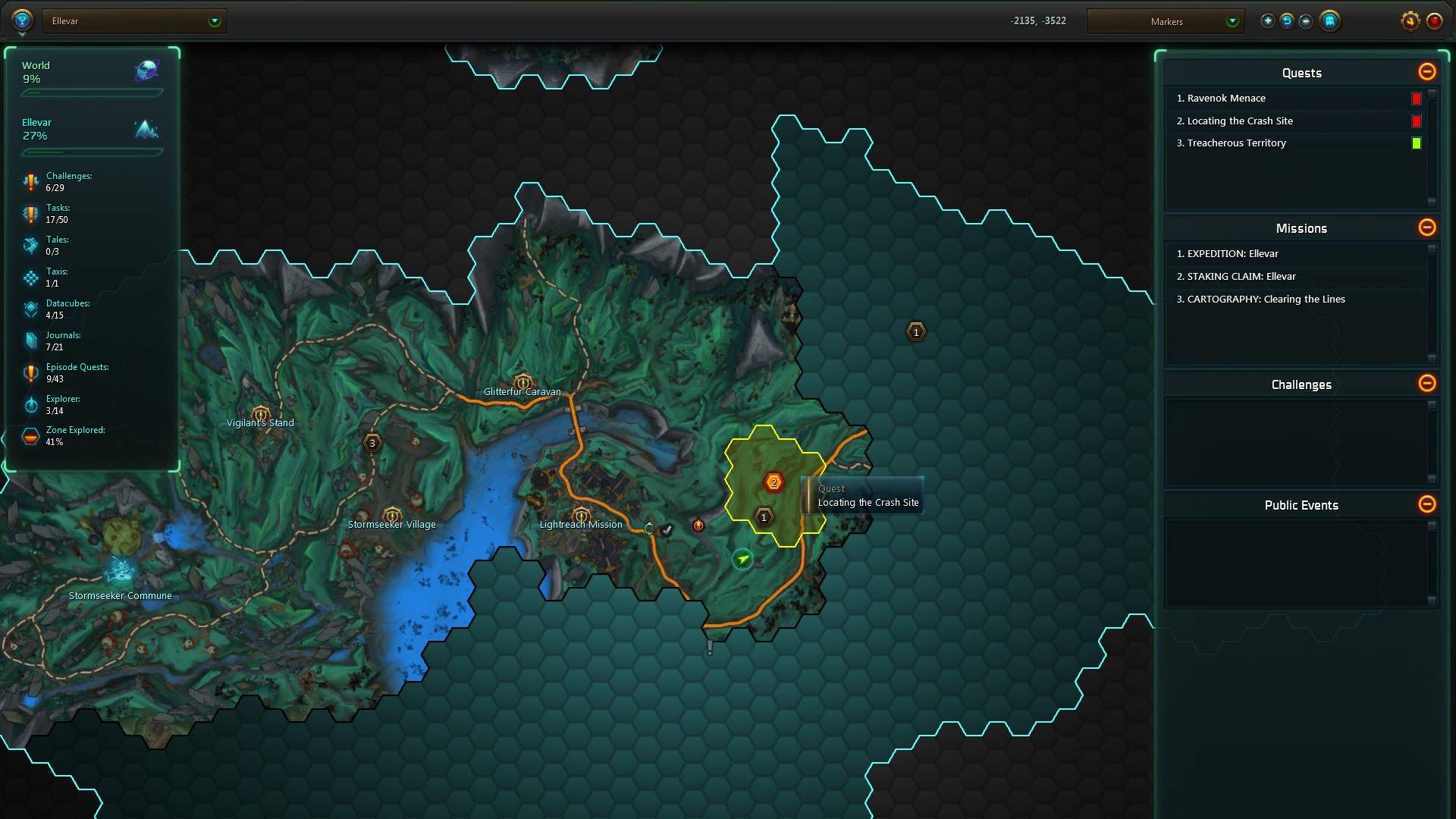
Task: Click the Stormseeker Commune settlement icon
Action: click(120, 570)
